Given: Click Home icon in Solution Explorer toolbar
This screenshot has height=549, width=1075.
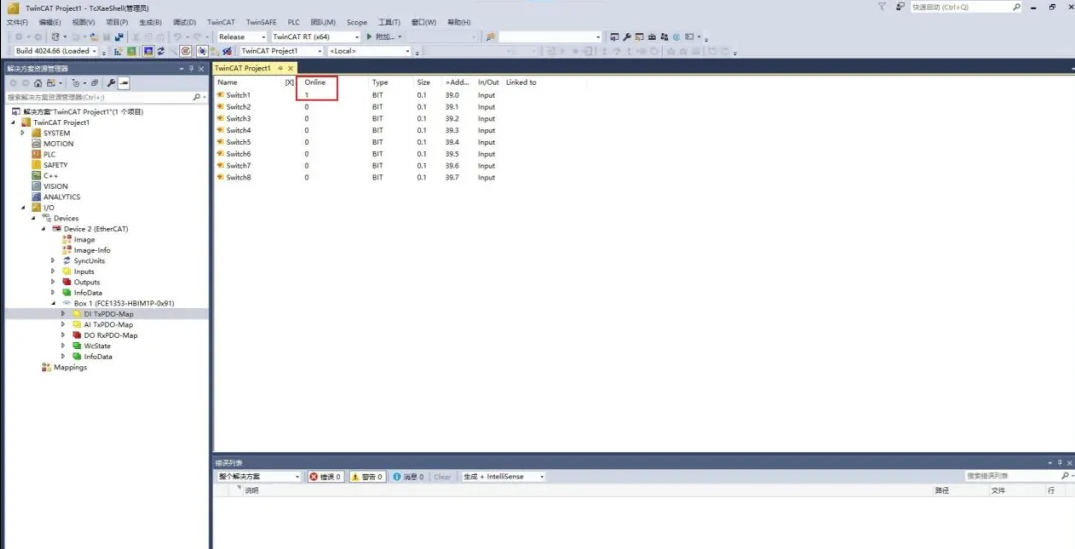Looking at the screenshot, I should 38,83.
